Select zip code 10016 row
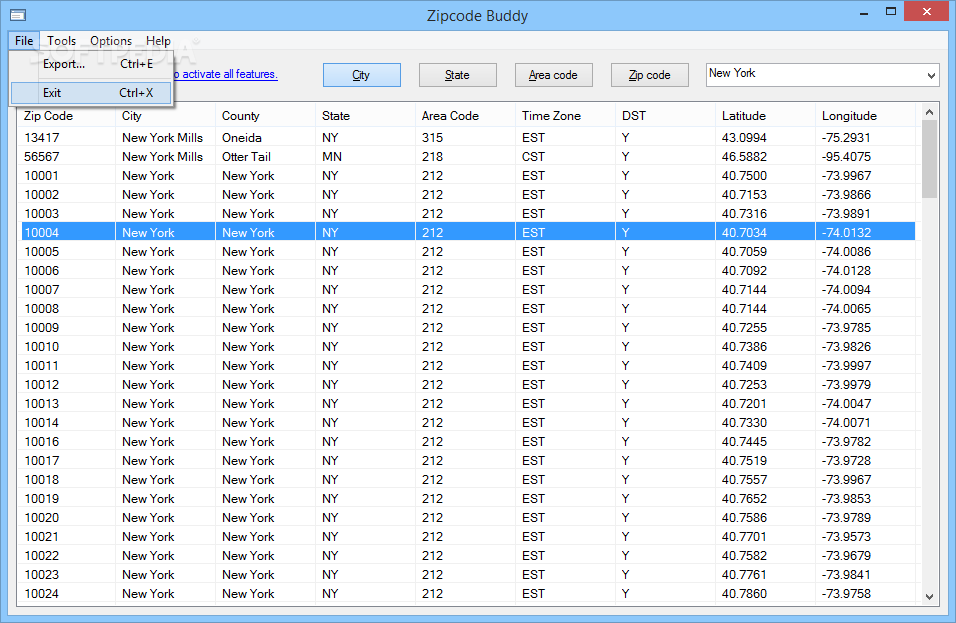Image resolution: width=956 pixels, height=623 pixels. tap(468, 441)
